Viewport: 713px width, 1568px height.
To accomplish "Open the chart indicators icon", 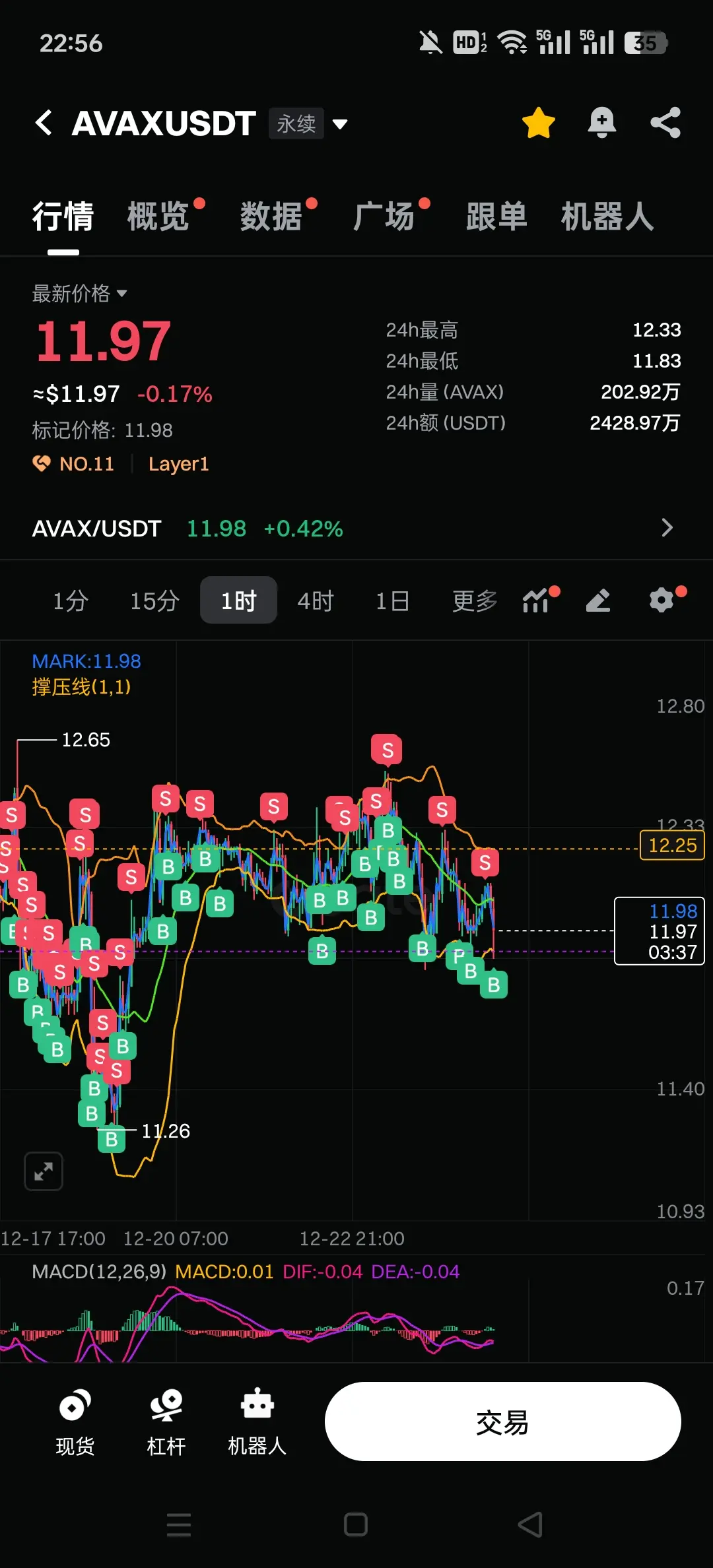I will tap(537, 600).
